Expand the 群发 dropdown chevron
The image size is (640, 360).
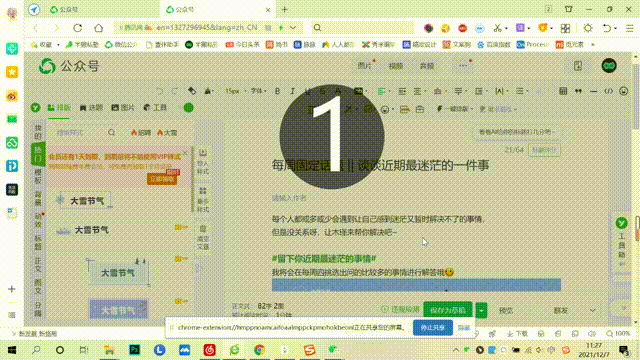(592, 311)
